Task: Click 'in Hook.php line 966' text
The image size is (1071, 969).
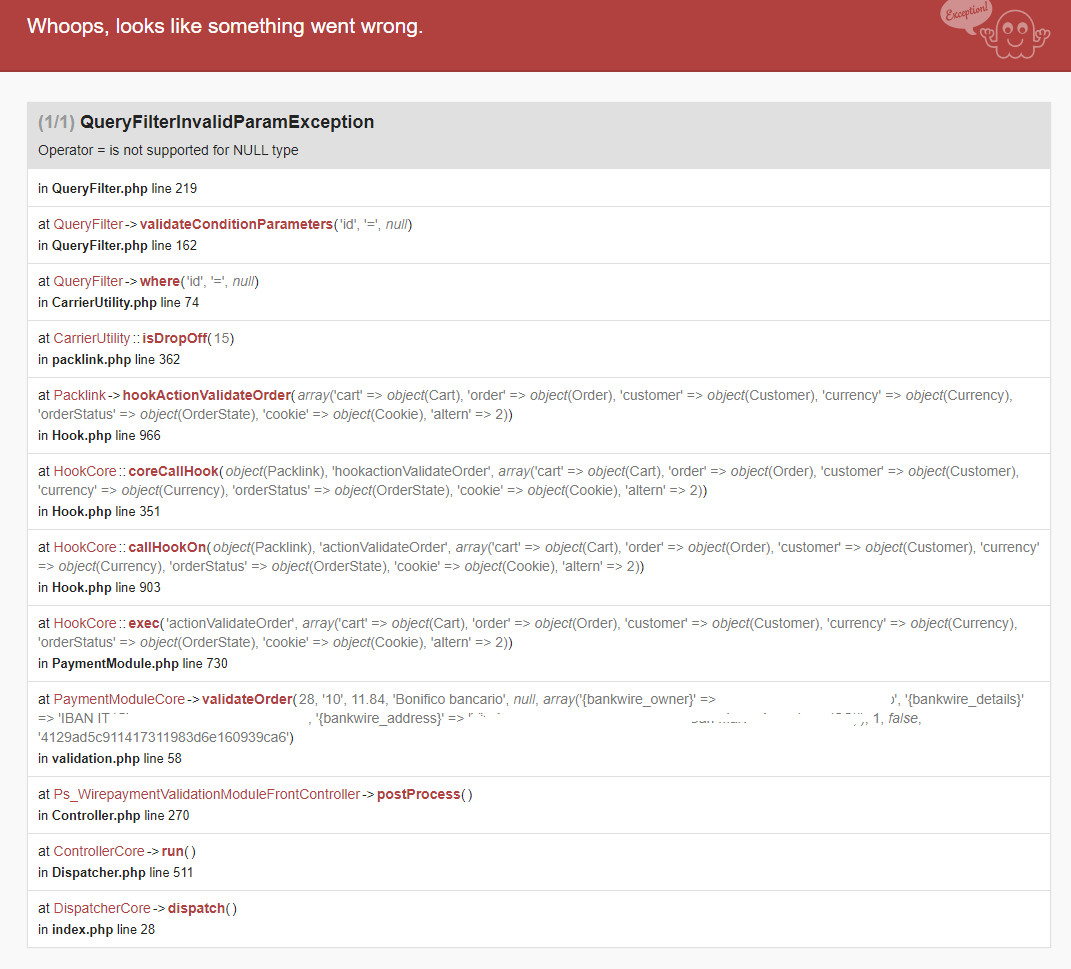Action: pos(100,436)
